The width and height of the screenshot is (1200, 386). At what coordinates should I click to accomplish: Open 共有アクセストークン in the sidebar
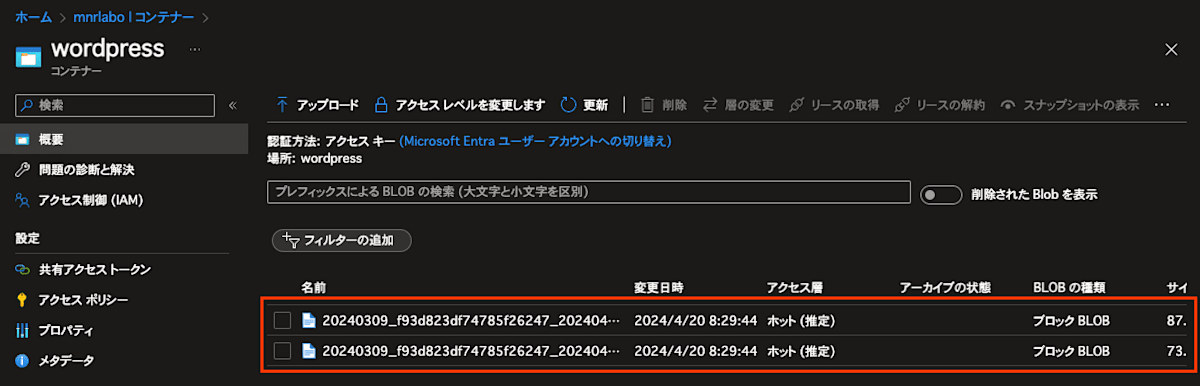point(94,270)
